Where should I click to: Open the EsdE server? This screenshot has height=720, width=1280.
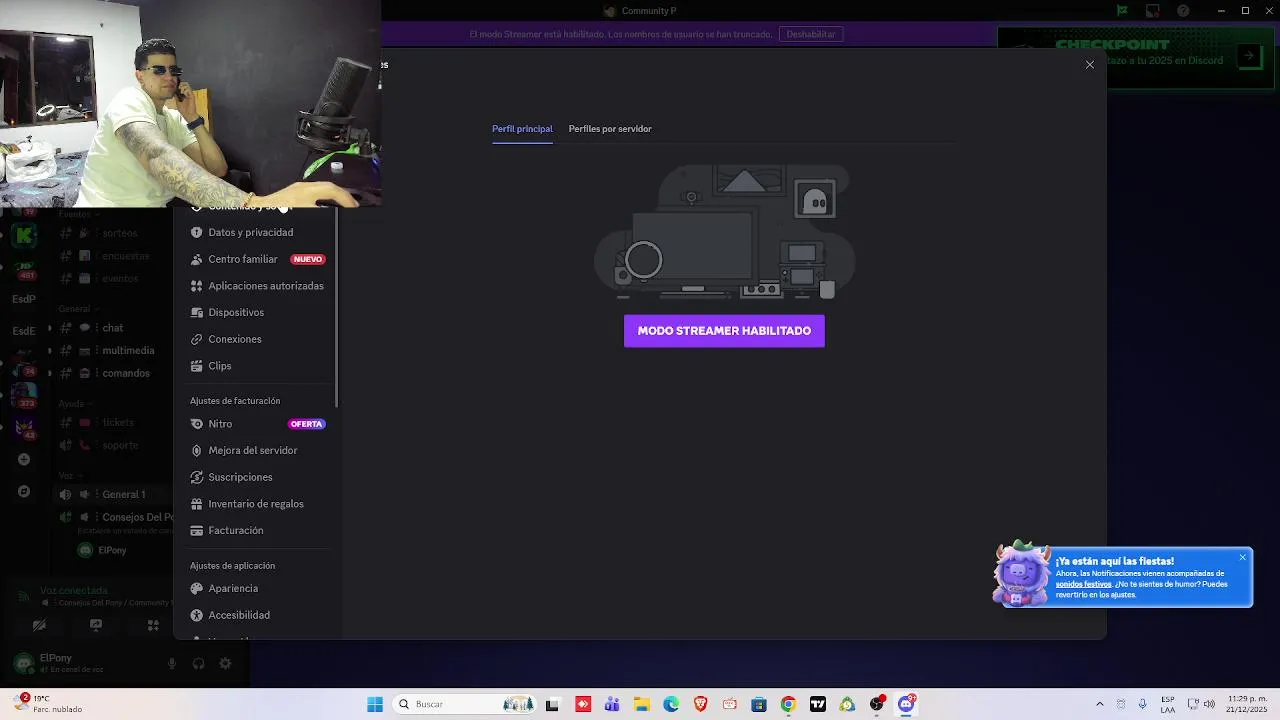[x=24, y=331]
